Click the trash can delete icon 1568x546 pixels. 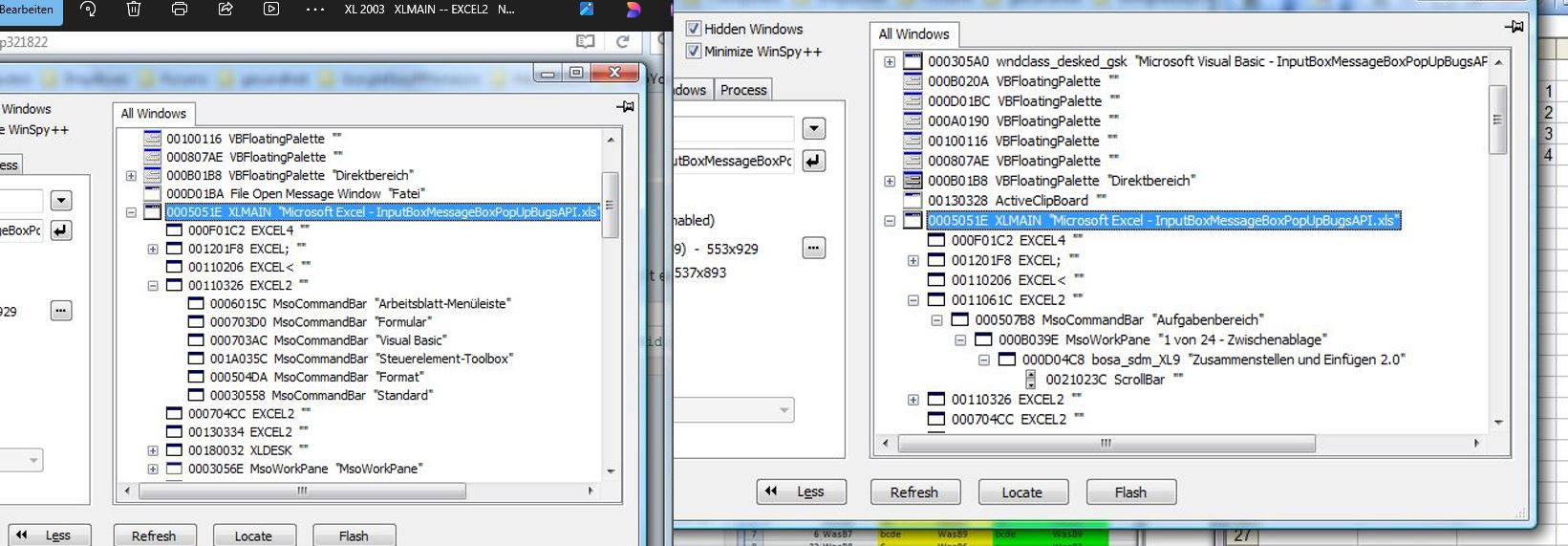134,10
